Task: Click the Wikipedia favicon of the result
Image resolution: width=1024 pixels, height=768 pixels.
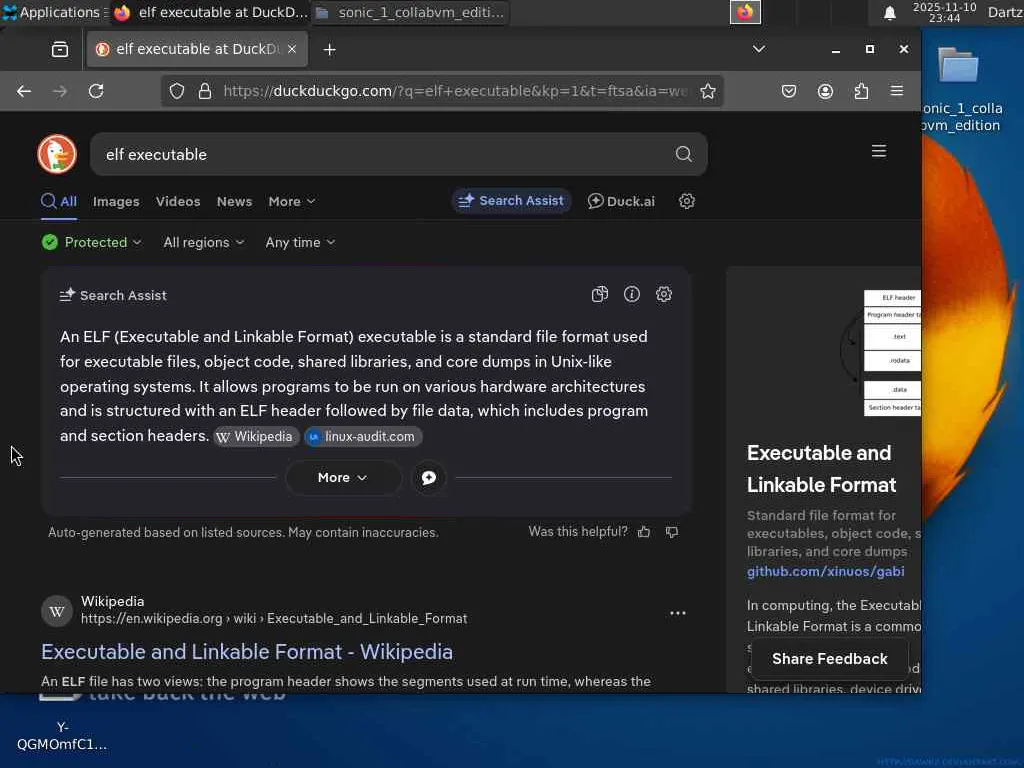Action: [x=57, y=611]
